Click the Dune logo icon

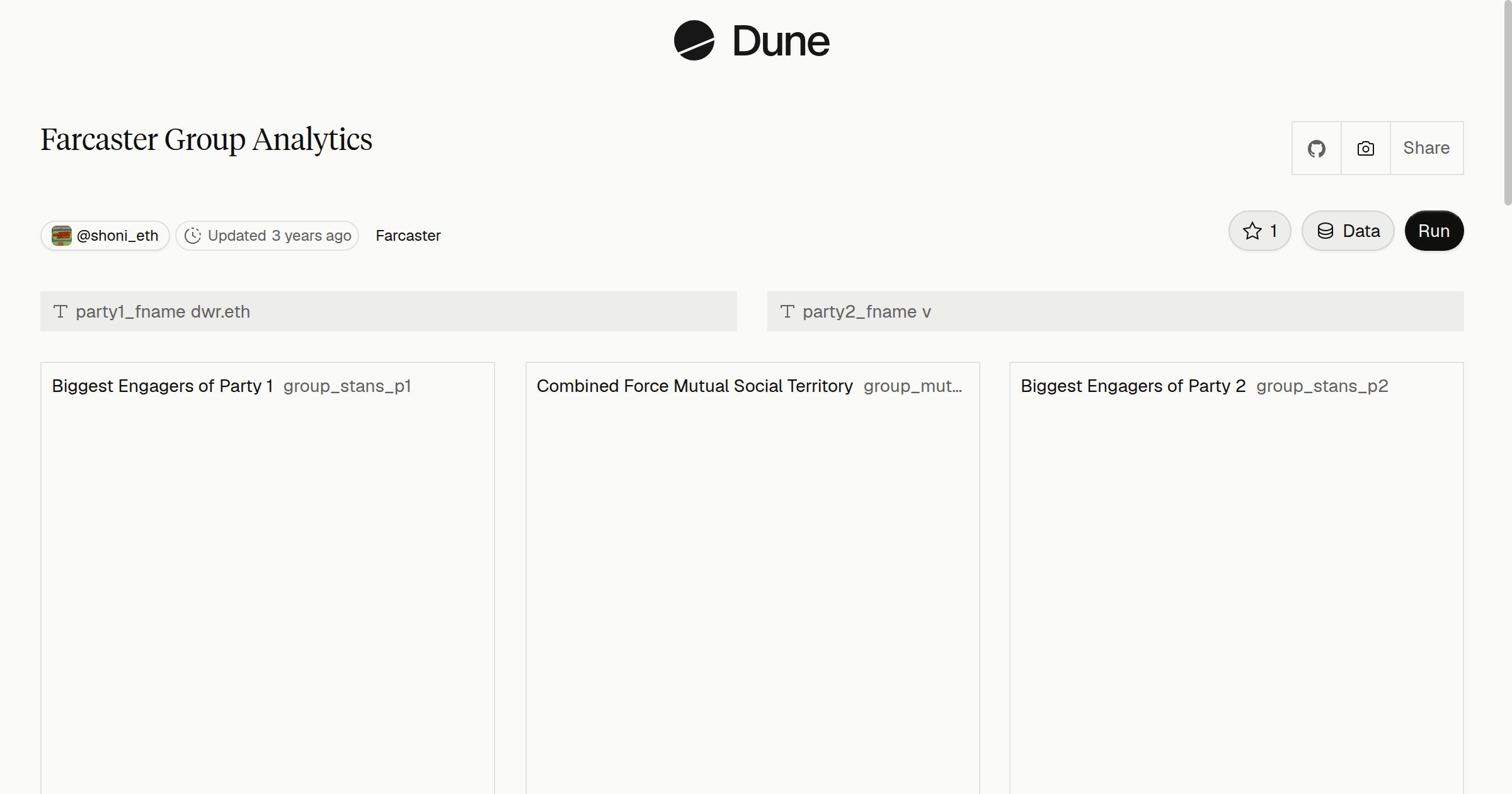[x=694, y=40]
